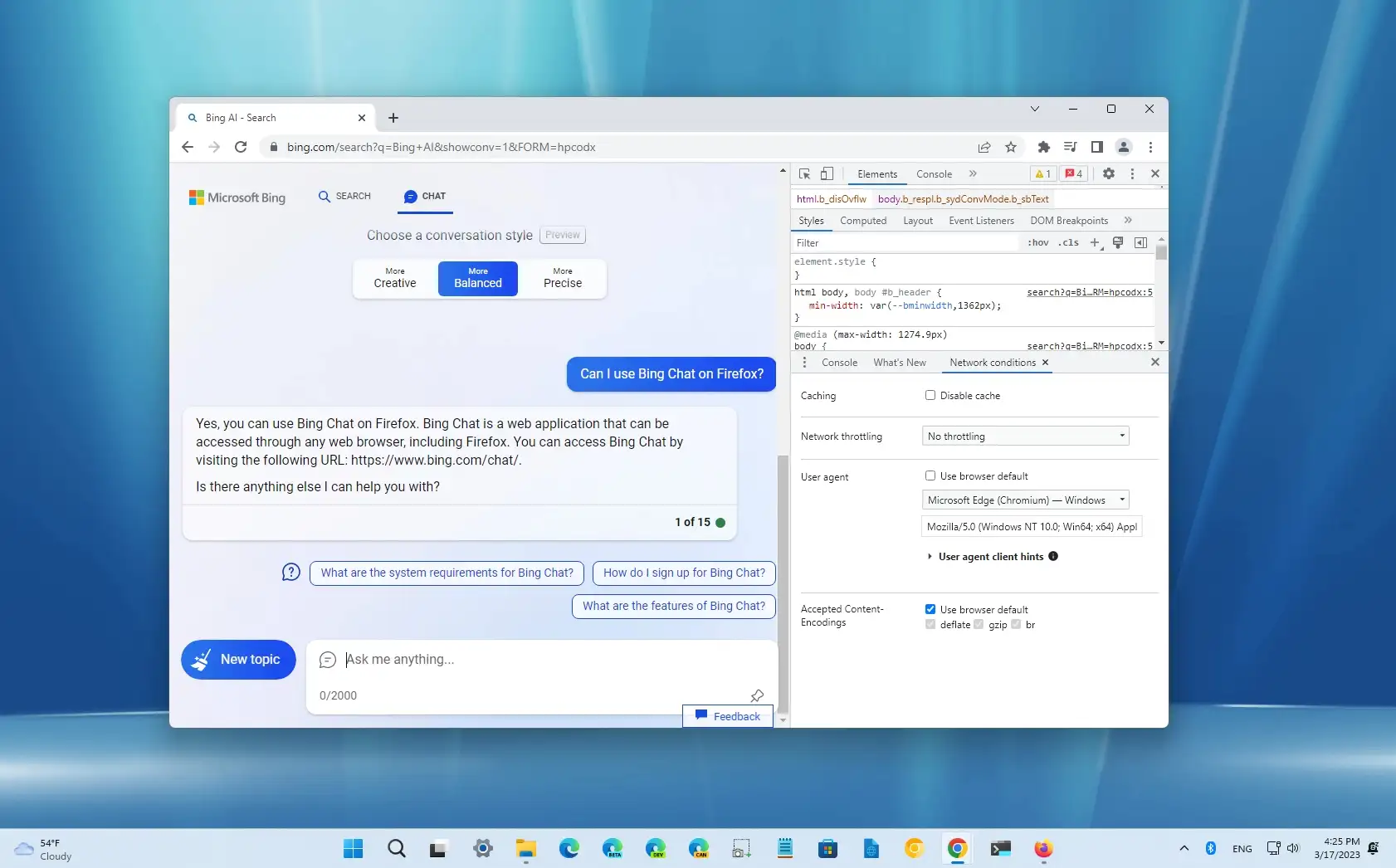1396x868 pixels.
Task: Open the Chat input speech bubble icon
Action: coord(326,660)
